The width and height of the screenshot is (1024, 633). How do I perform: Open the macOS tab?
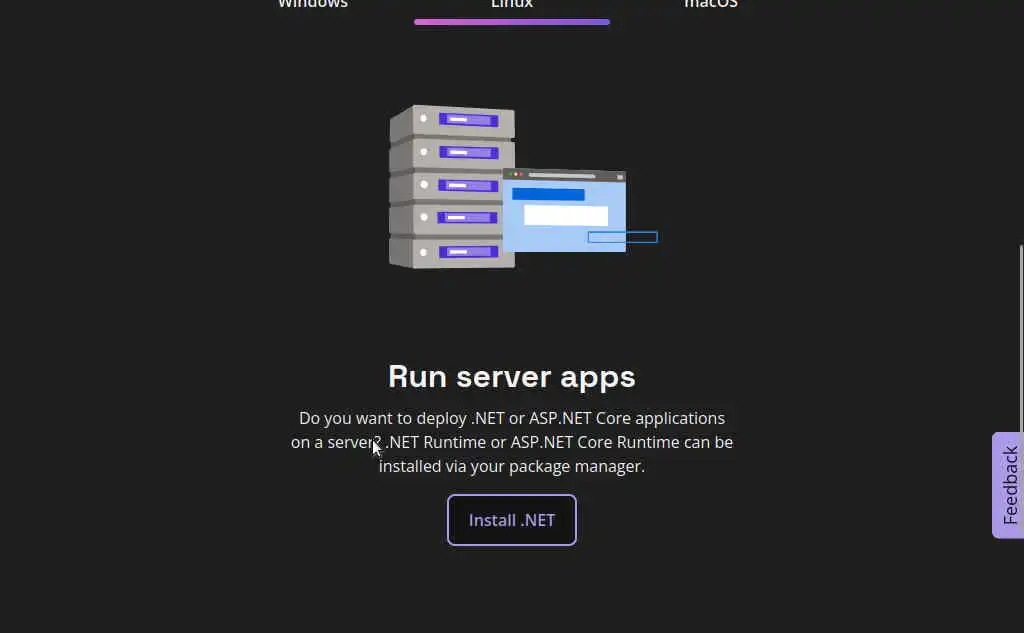tap(711, 4)
